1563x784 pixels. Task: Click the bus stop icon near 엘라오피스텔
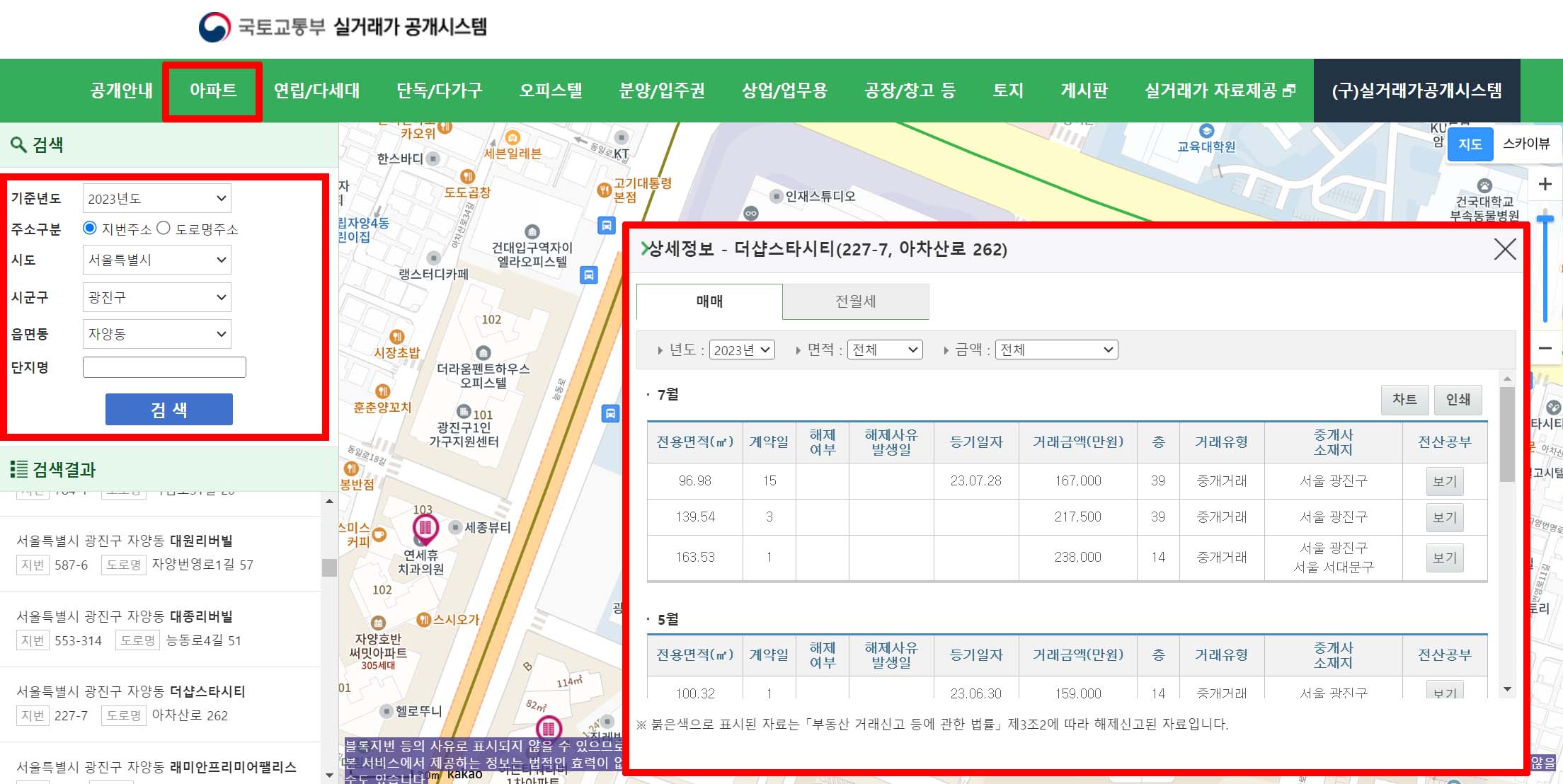tap(589, 275)
